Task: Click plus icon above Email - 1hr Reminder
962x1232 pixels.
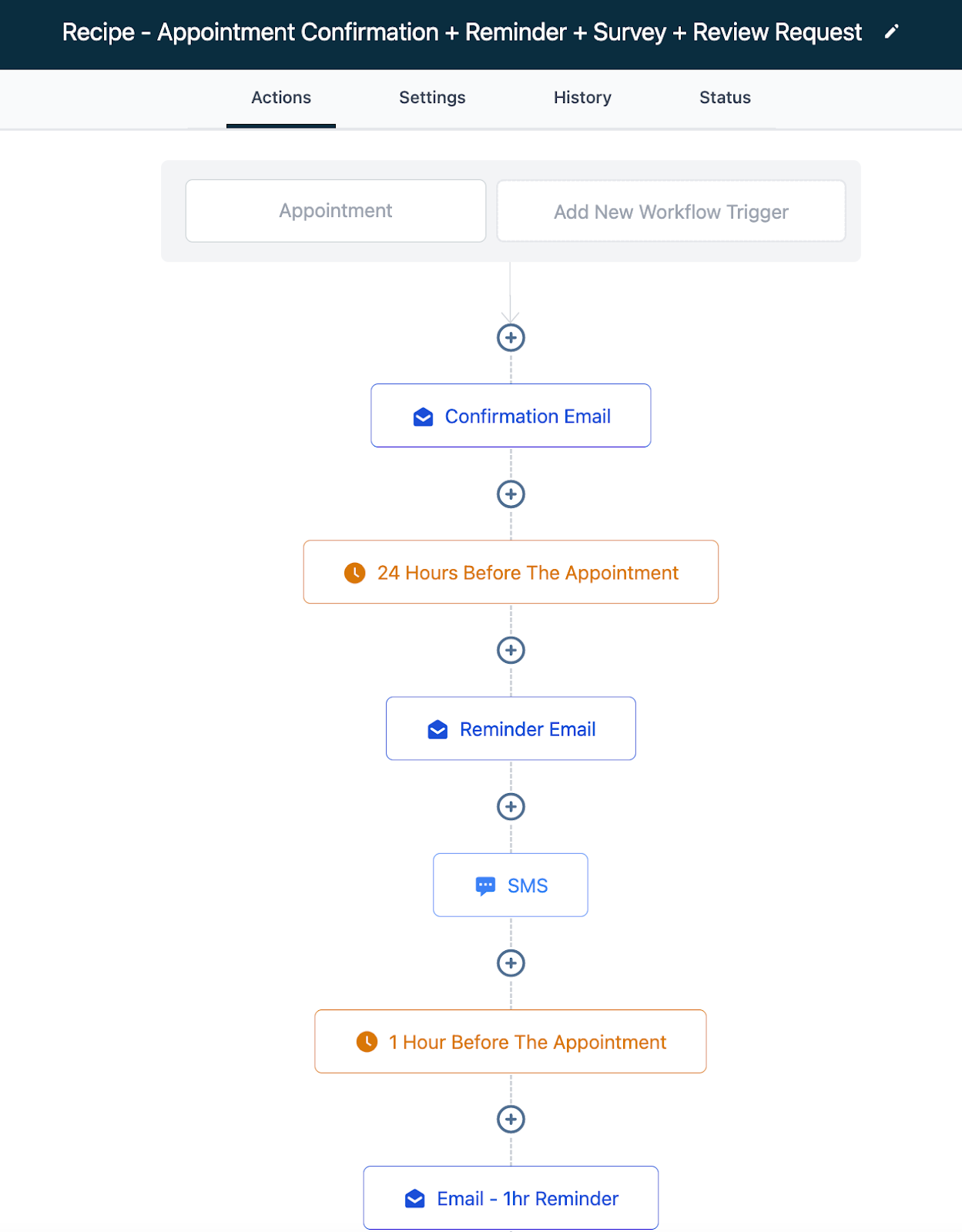Action: pos(511,1119)
